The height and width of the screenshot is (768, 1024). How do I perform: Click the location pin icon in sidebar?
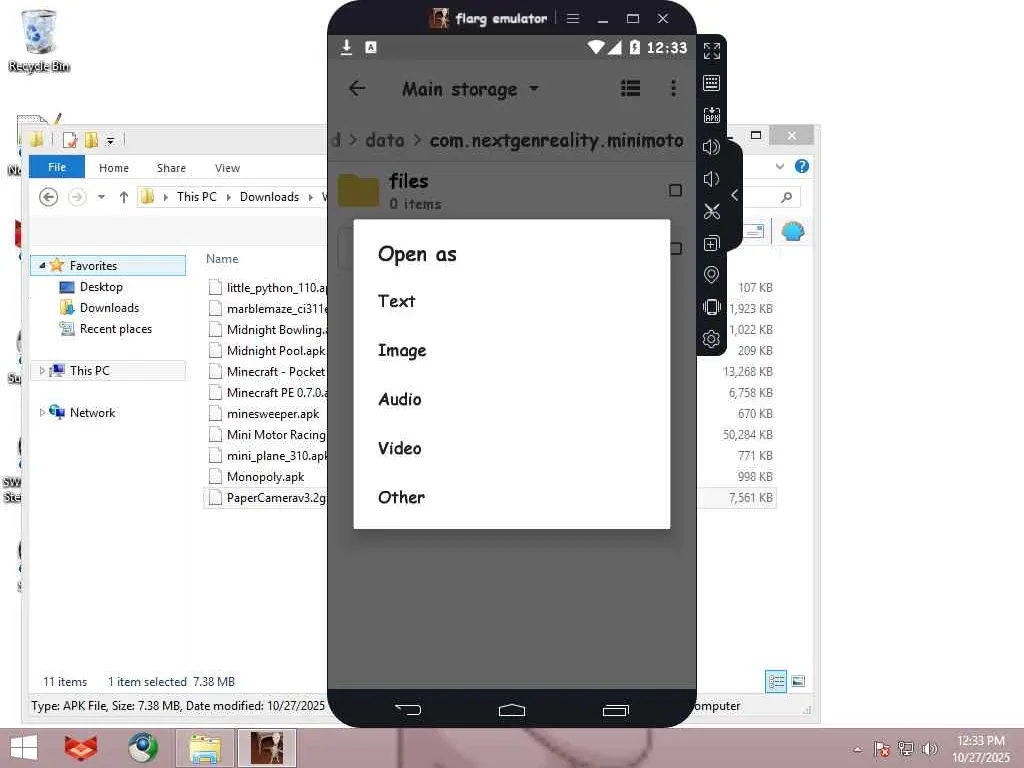click(x=711, y=275)
